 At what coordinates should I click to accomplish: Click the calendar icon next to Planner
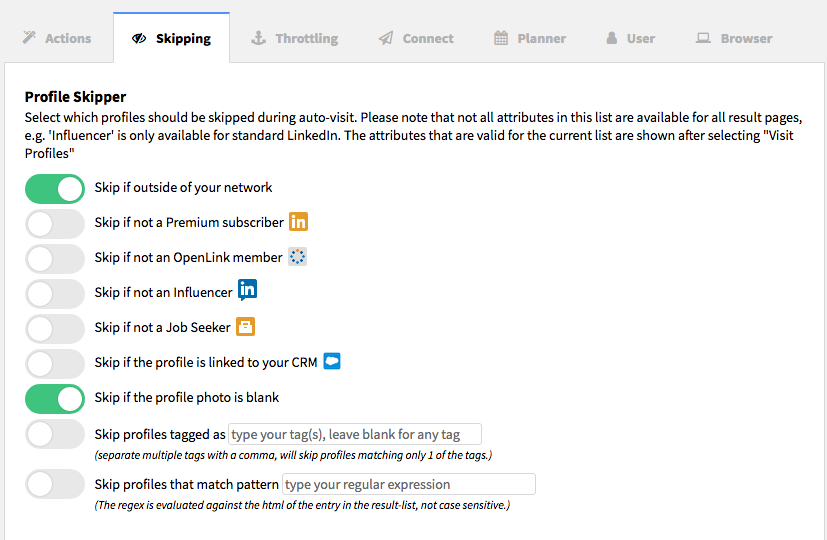pos(501,38)
